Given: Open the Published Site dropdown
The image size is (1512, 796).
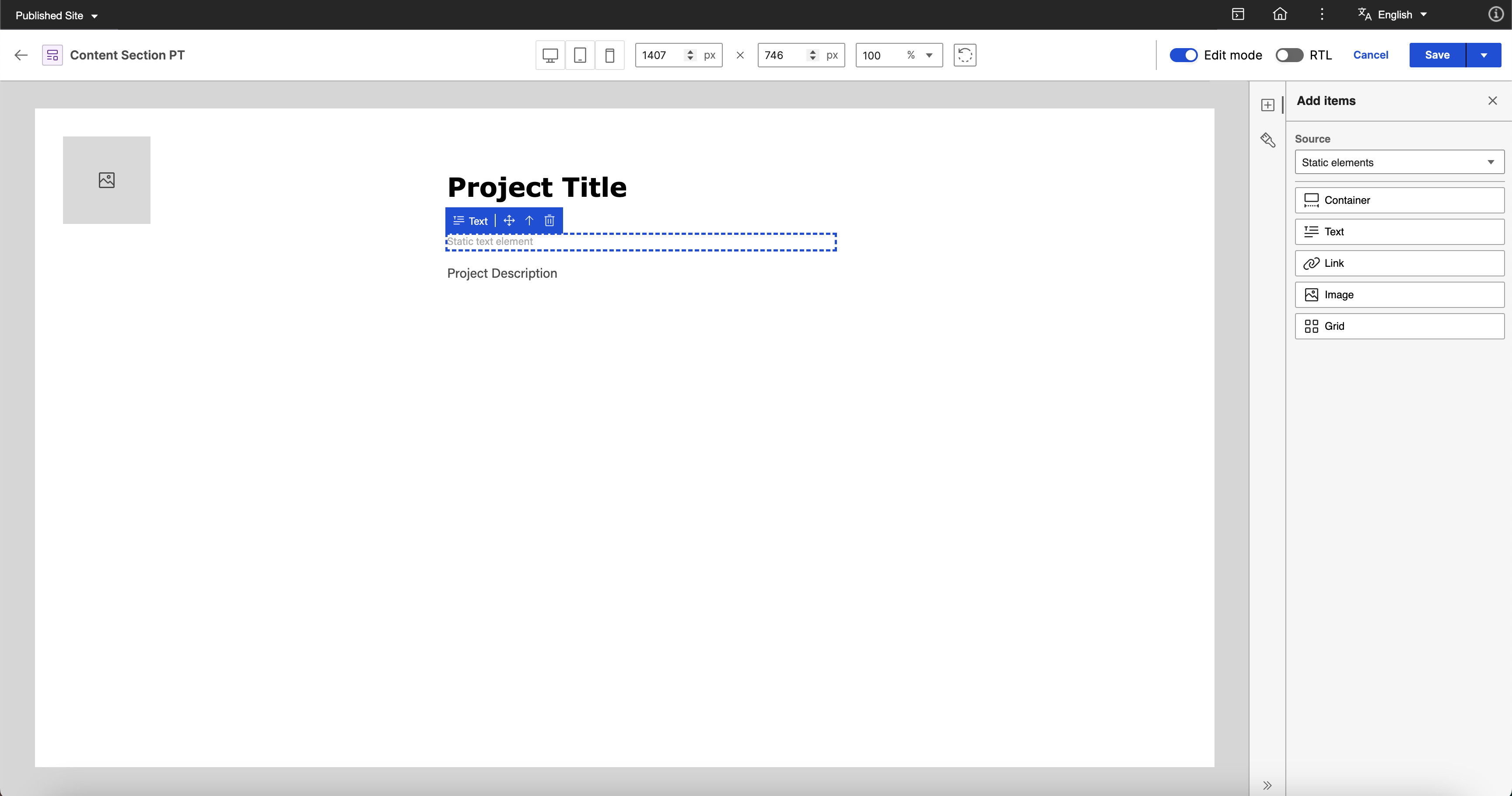Looking at the screenshot, I should pyautogui.click(x=56, y=15).
